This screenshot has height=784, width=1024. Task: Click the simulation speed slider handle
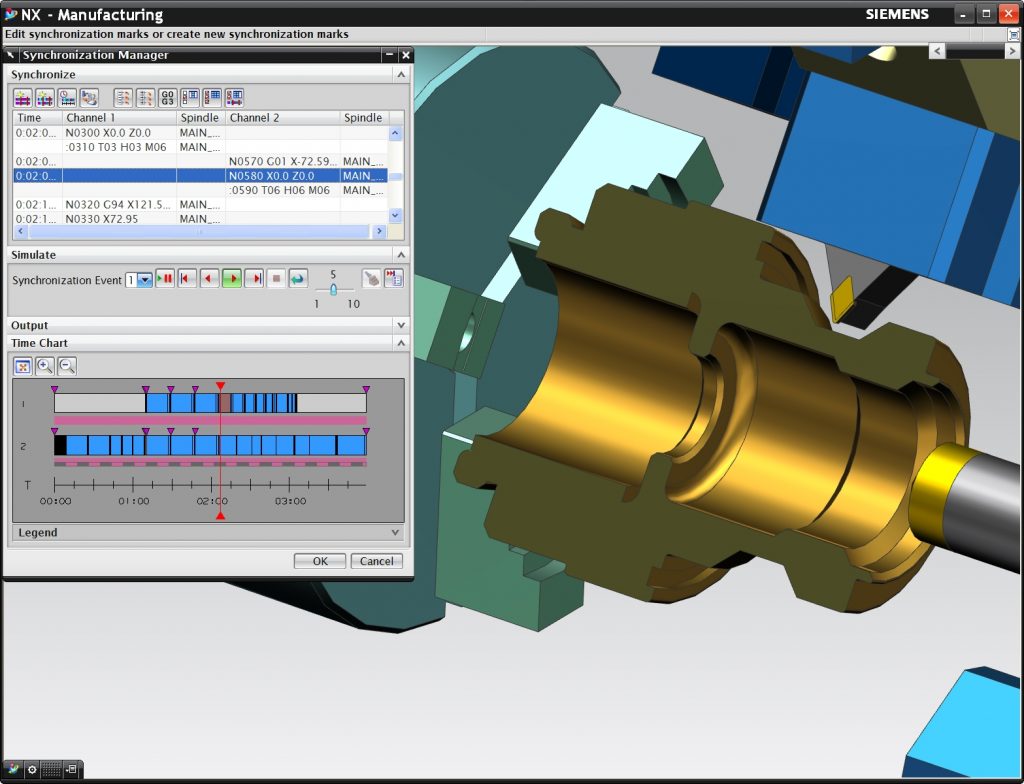[333, 289]
